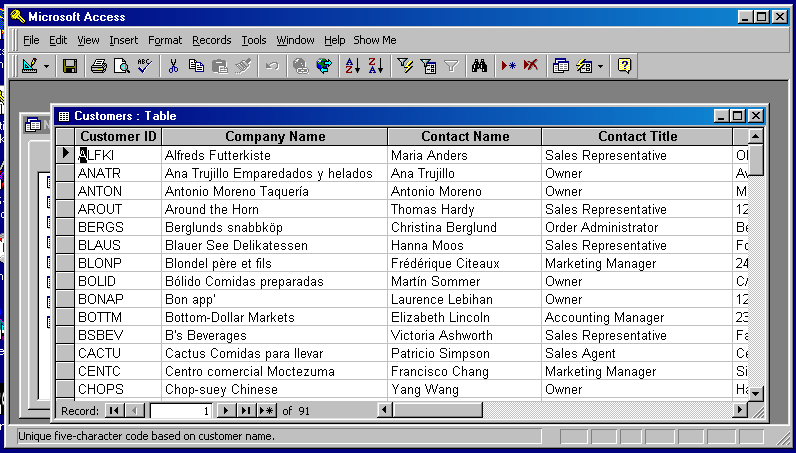Select the row selector for ANATR record
The height and width of the screenshot is (453, 796).
(65, 173)
